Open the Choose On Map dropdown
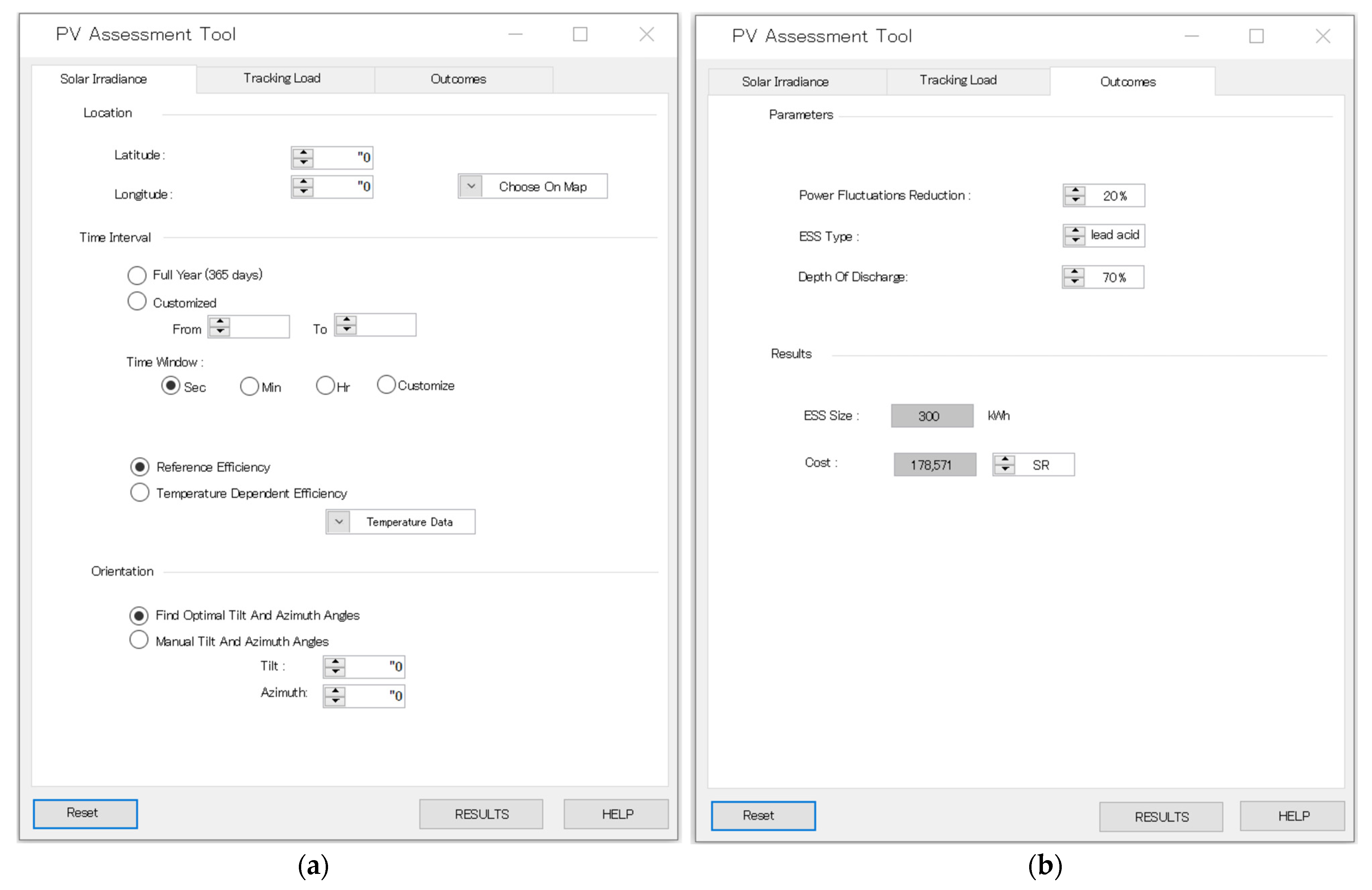The height and width of the screenshot is (890, 1372). point(471,186)
